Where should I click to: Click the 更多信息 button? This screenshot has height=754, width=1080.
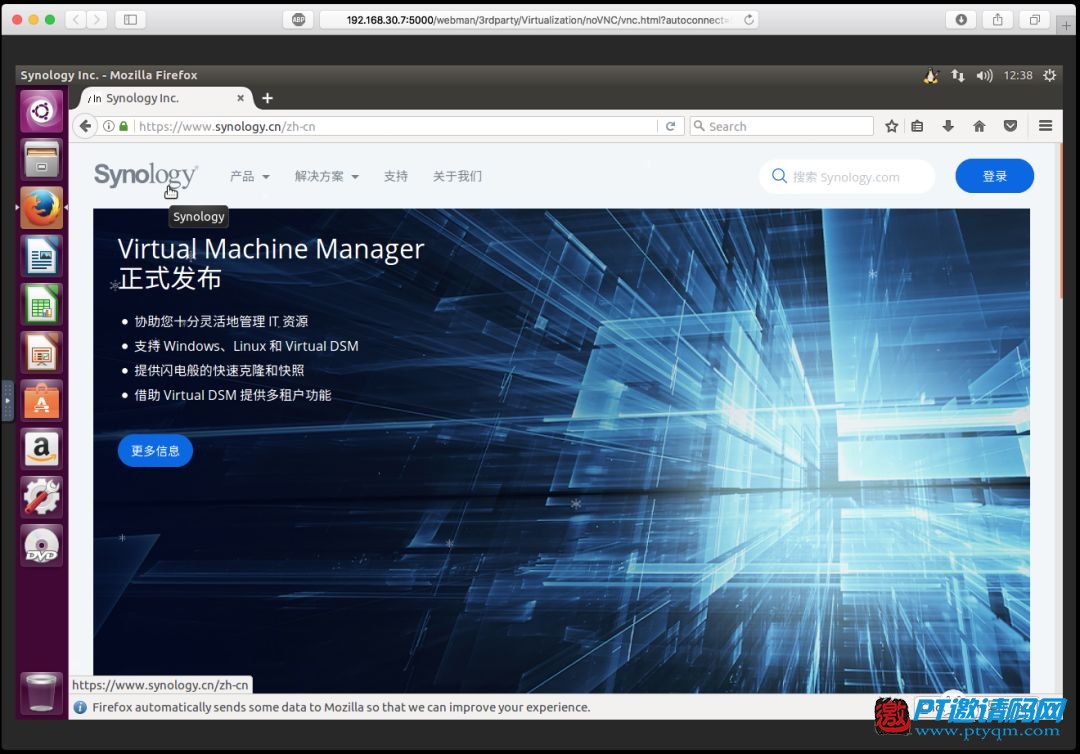(x=155, y=451)
